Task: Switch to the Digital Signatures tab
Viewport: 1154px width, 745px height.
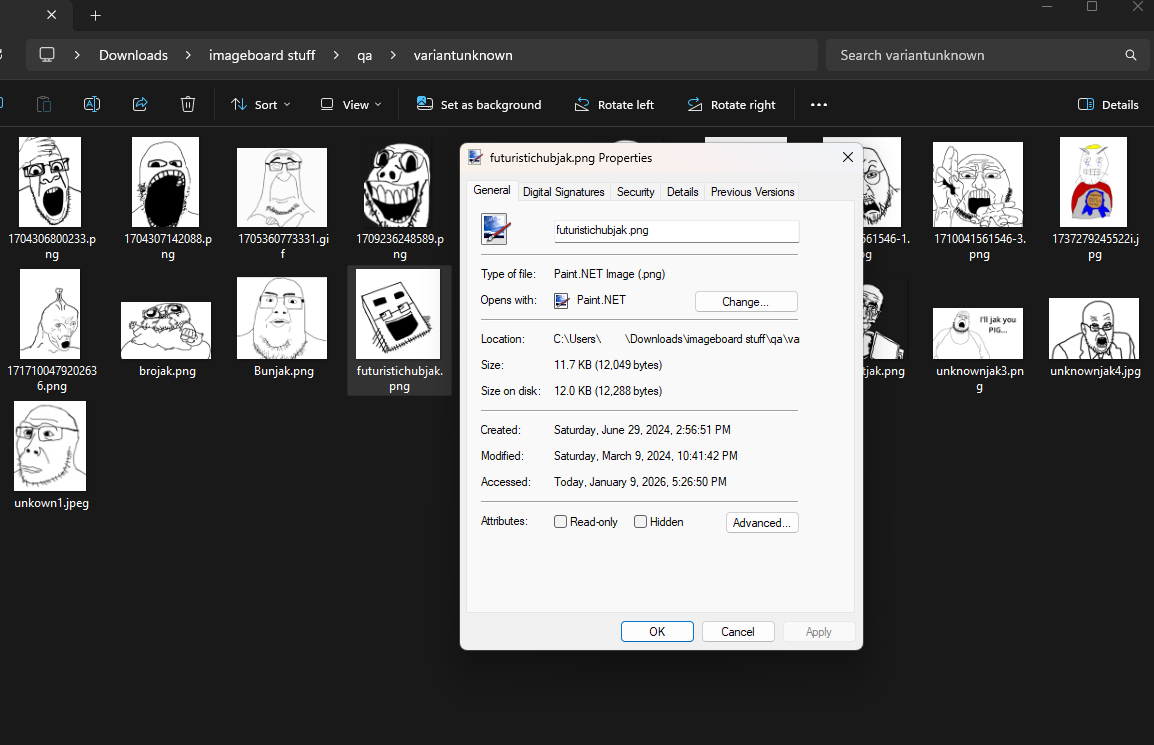Action: [x=563, y=192]
